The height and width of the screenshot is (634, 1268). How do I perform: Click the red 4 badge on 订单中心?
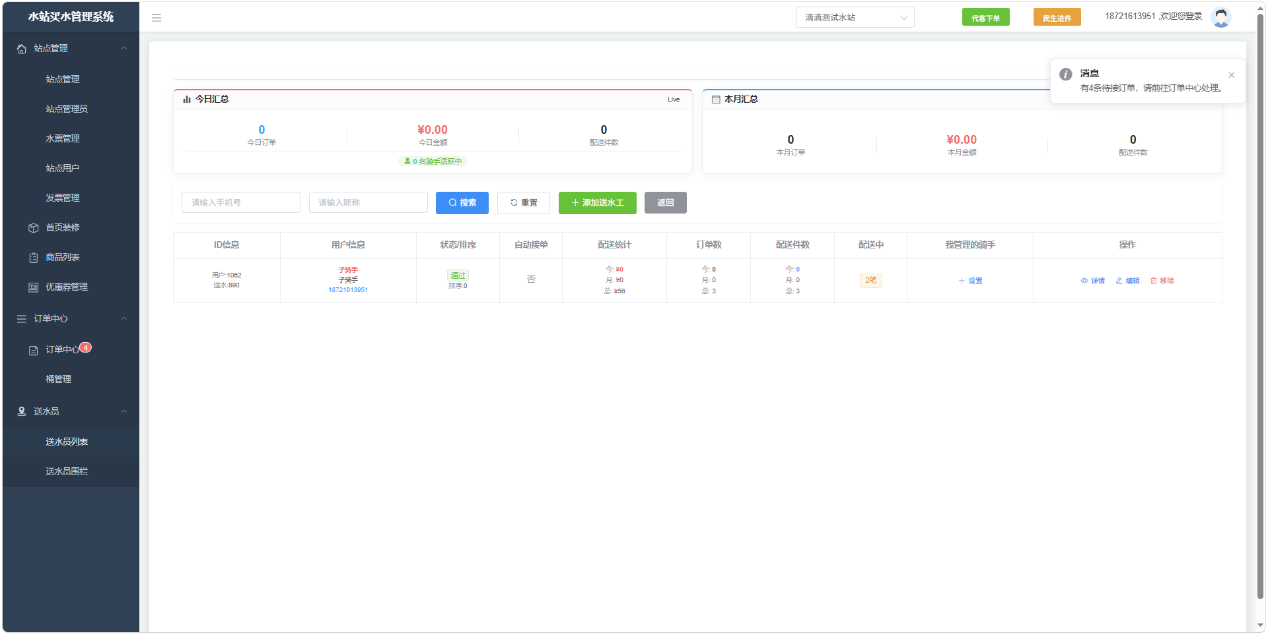click(x=86, y=347)
